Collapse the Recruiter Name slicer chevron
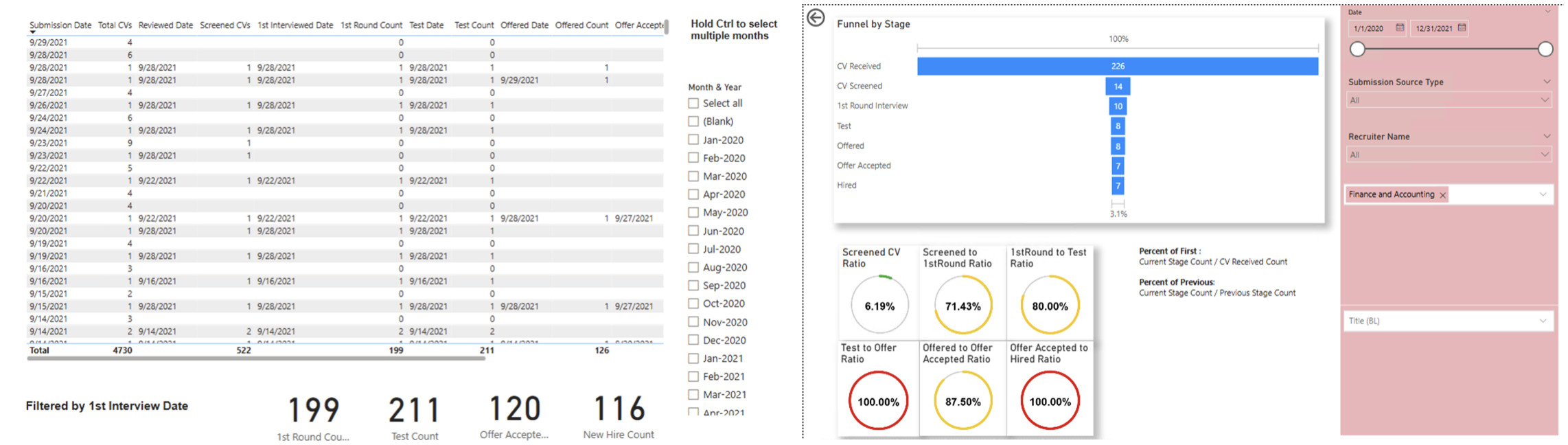 (x=1547, y=136)
